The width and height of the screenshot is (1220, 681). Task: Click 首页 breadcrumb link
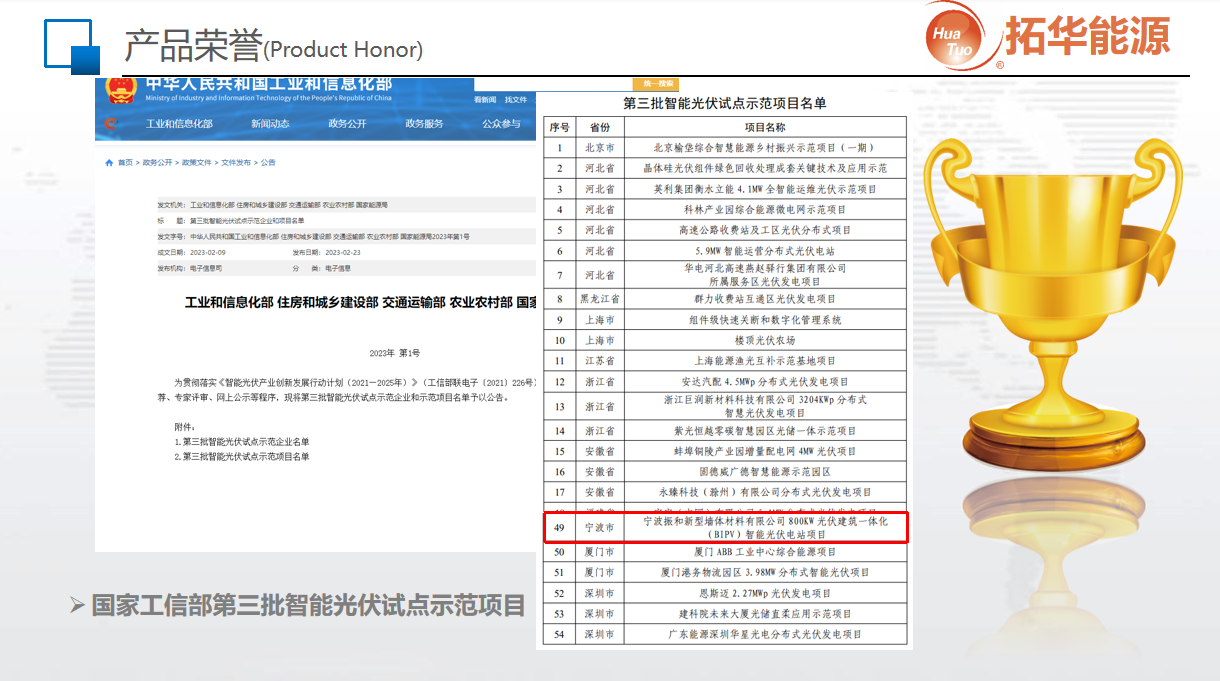[x=124, y=162]
